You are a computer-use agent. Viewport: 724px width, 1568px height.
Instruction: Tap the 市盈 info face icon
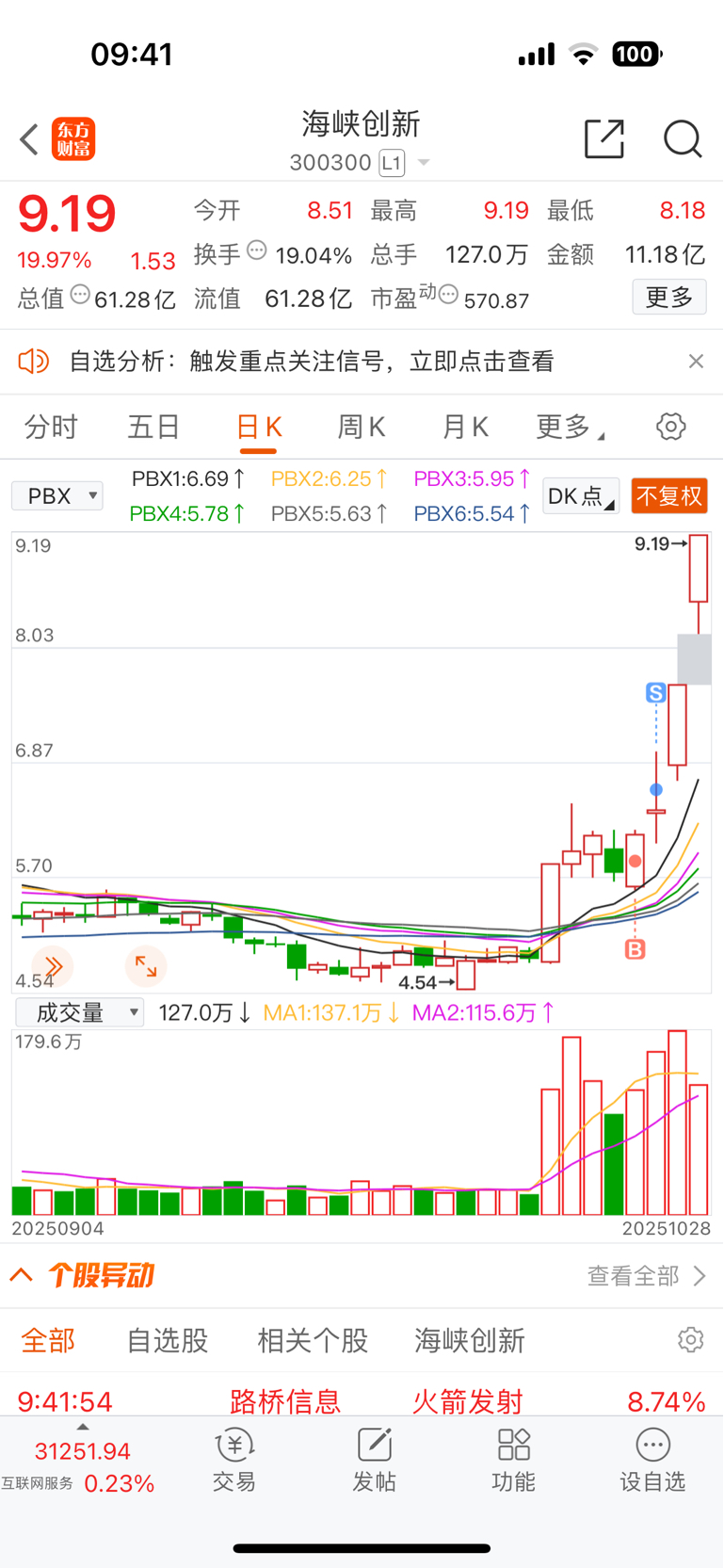click(448, 295)
